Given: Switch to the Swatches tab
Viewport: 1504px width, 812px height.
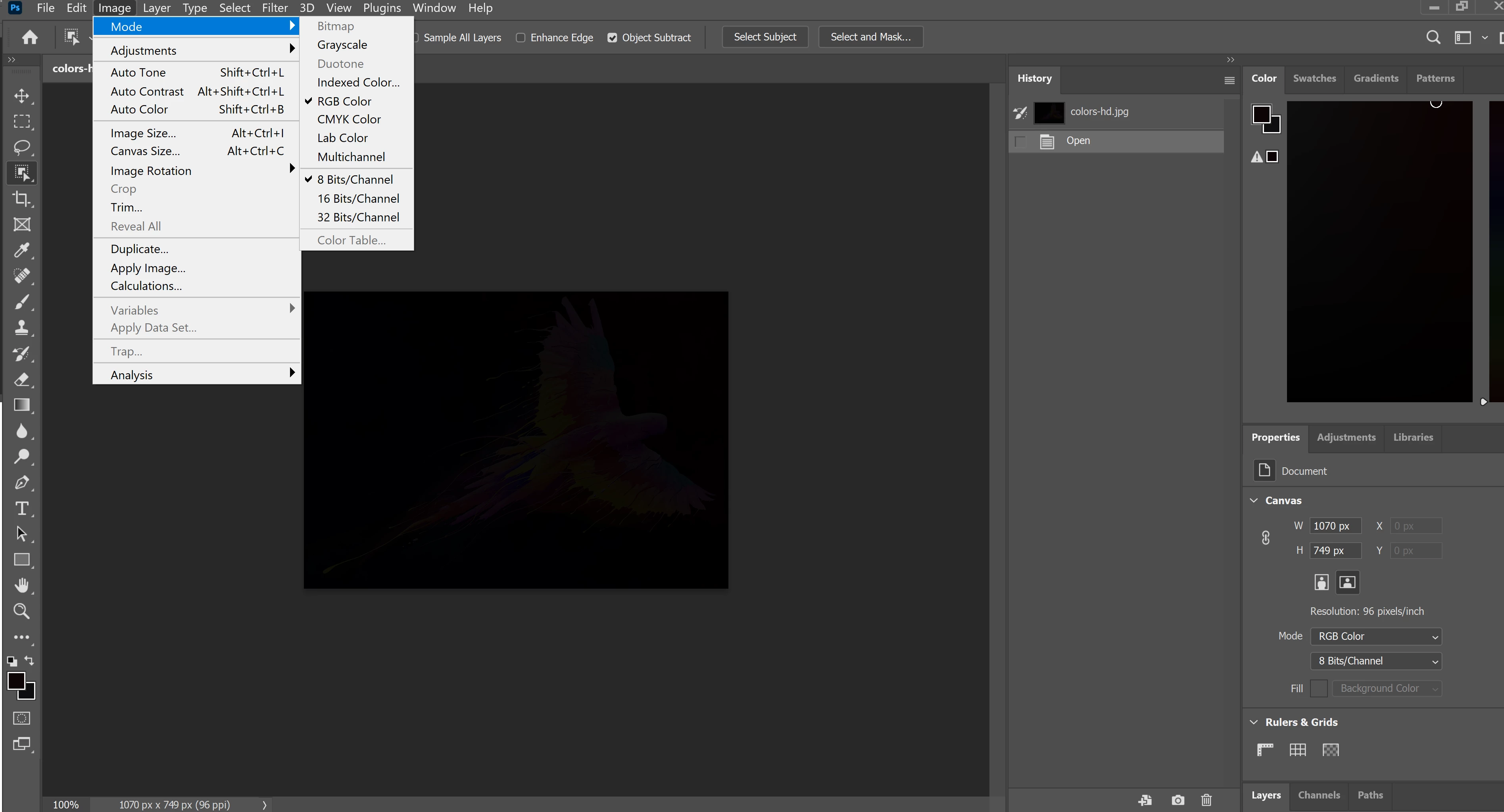Looking at the screenshot, I should click(1314, 78).
